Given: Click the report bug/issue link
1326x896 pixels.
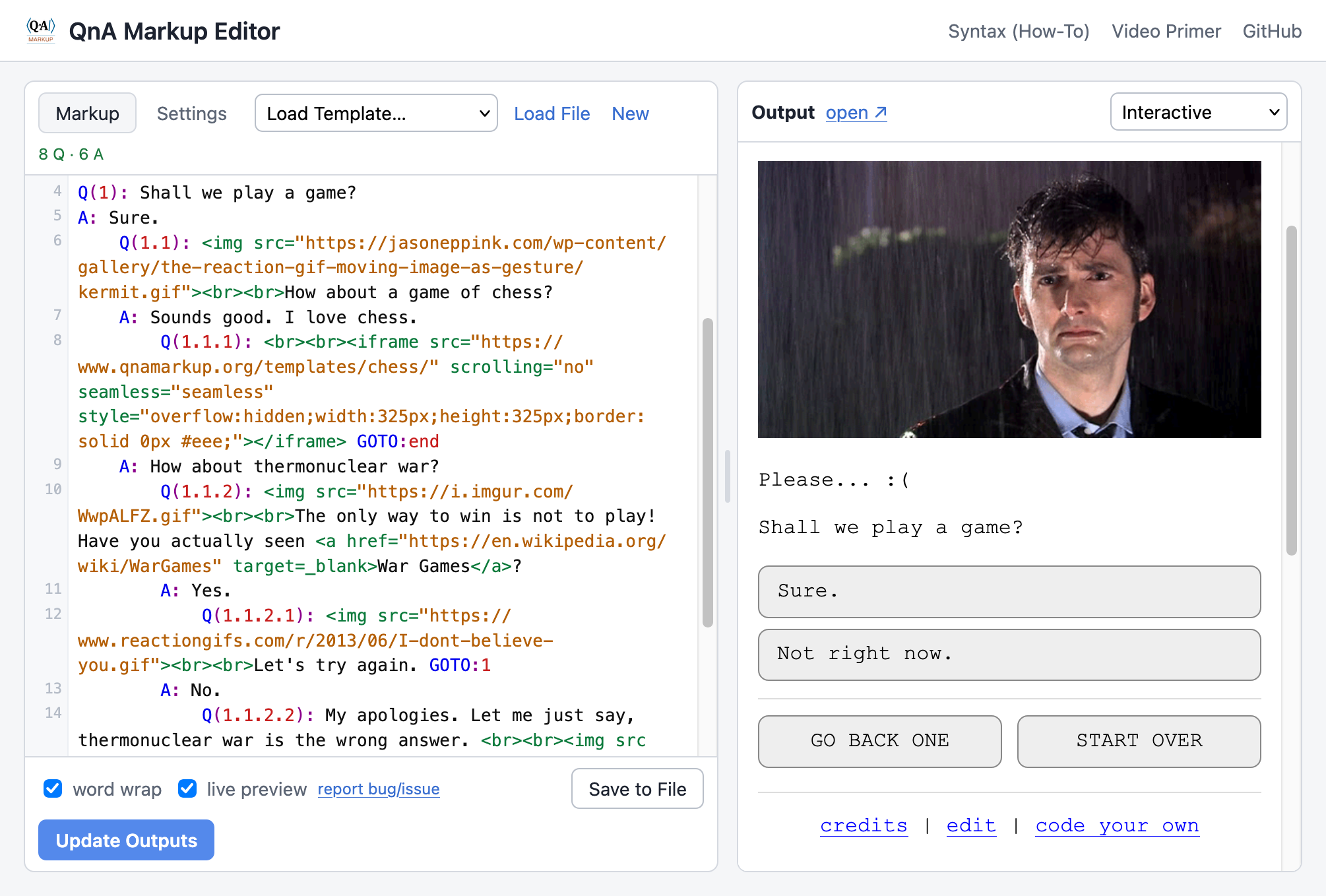Looking at the screenshot, I should click(379, 789).
